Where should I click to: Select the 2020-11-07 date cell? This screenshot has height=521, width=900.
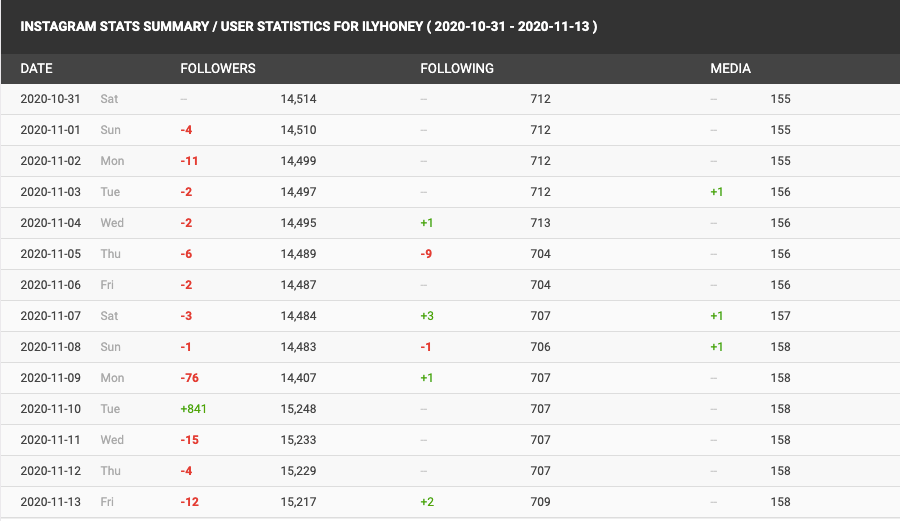(x=50, y=316)
